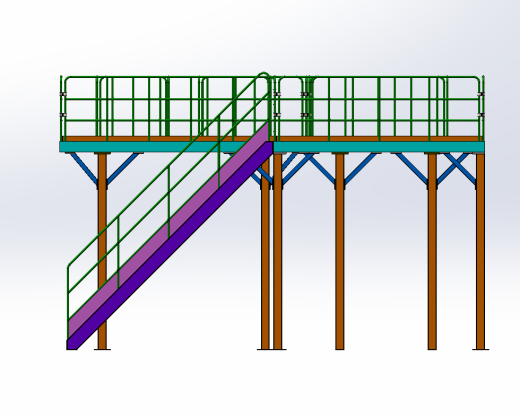Select the right teal platform beam
Image resolution: width=520 pixels, height=417 pixels.
[379, 147]
